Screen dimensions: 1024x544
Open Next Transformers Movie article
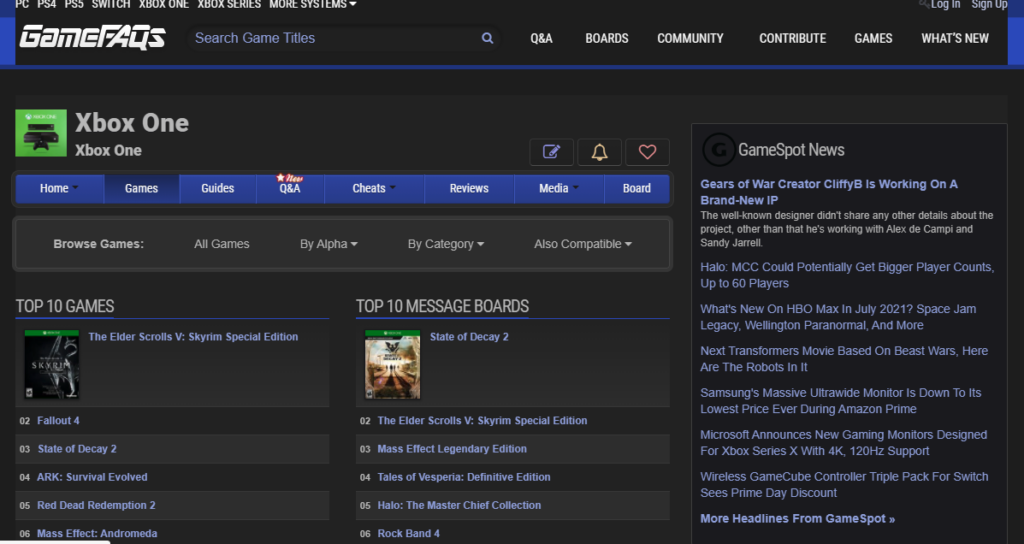[x=844, y=359]
